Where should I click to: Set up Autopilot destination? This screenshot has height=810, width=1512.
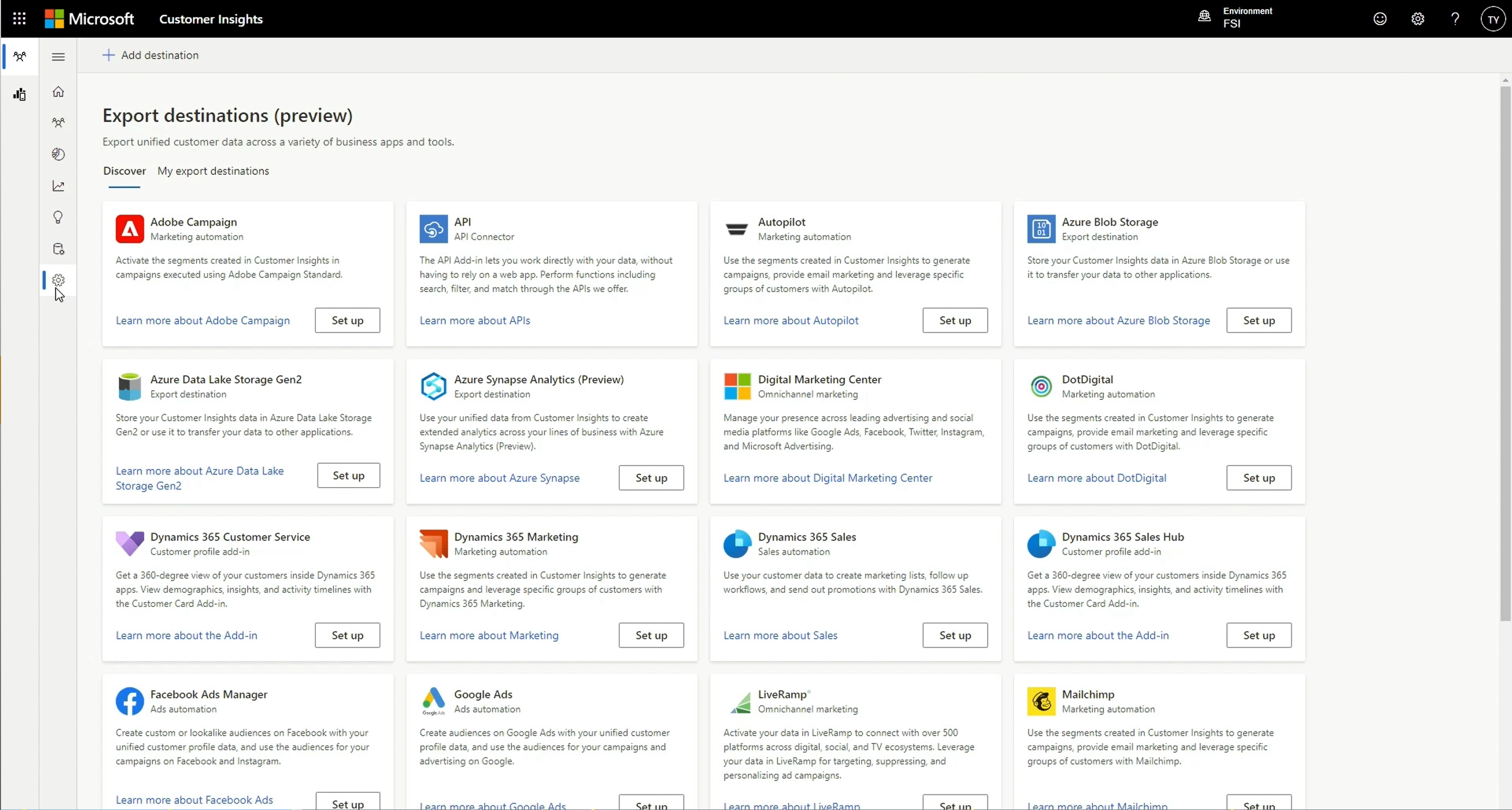coord(955,320)
